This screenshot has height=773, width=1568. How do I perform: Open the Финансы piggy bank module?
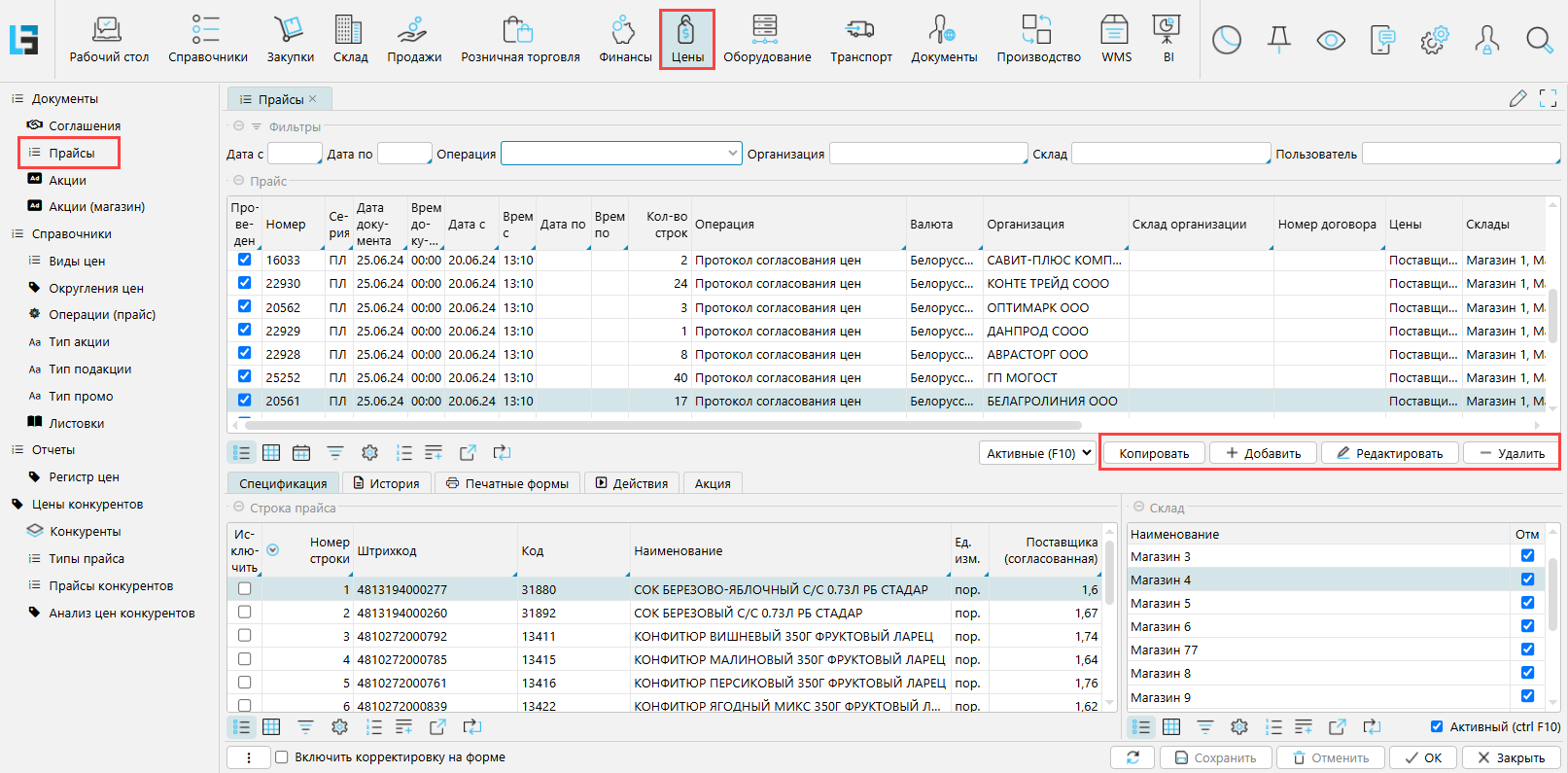(625, 39)
